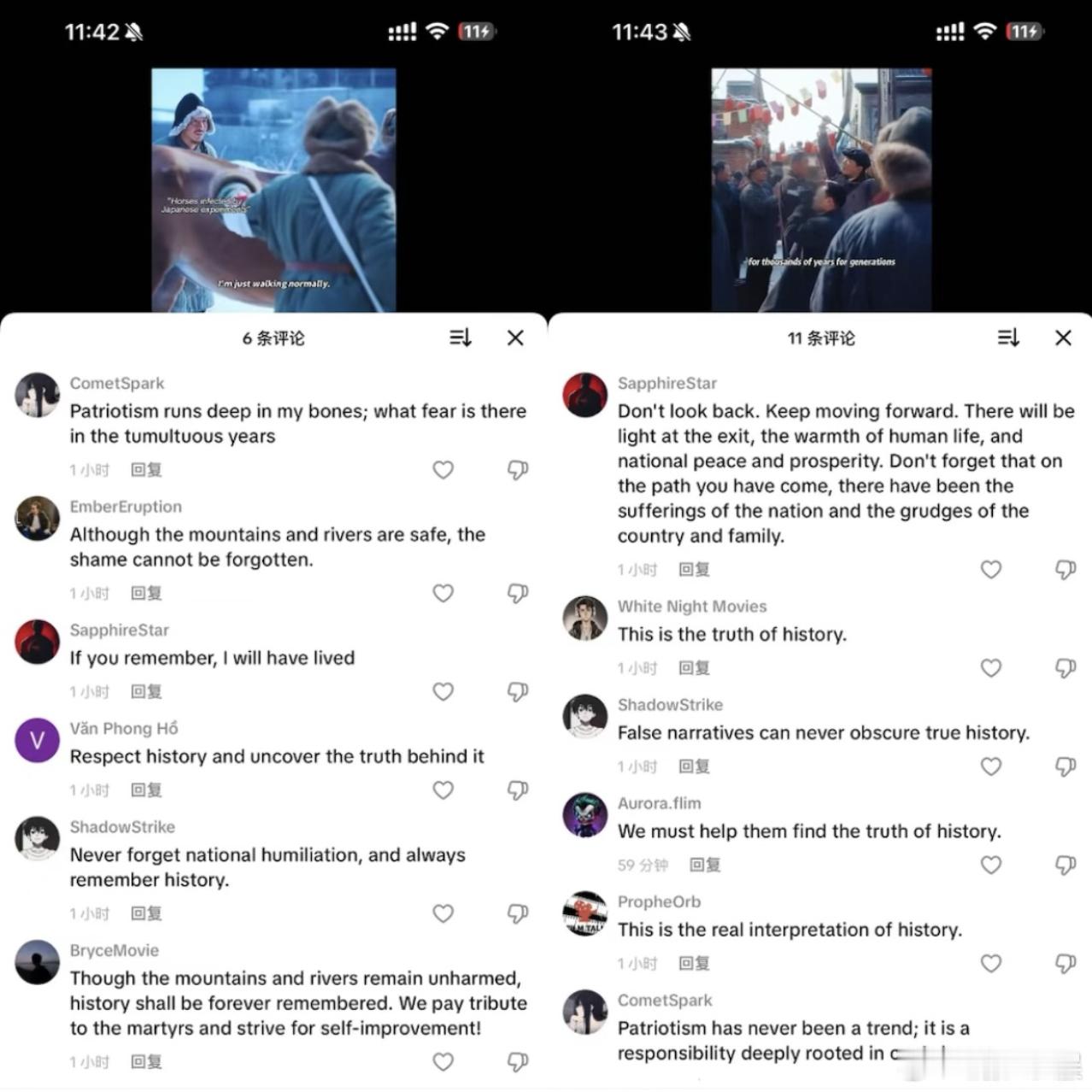Dislike ShadowStrike's national humiliation comment
The width and height of the screenshot is (1092, 1092).
pyautogui.click(x=518, y=913)
